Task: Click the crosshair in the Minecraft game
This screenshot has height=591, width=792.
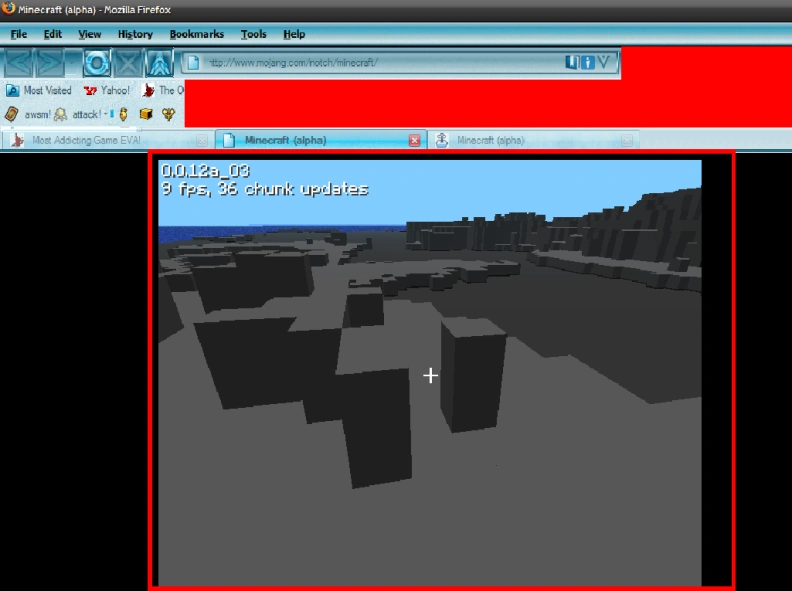Action: click(430, 375)
